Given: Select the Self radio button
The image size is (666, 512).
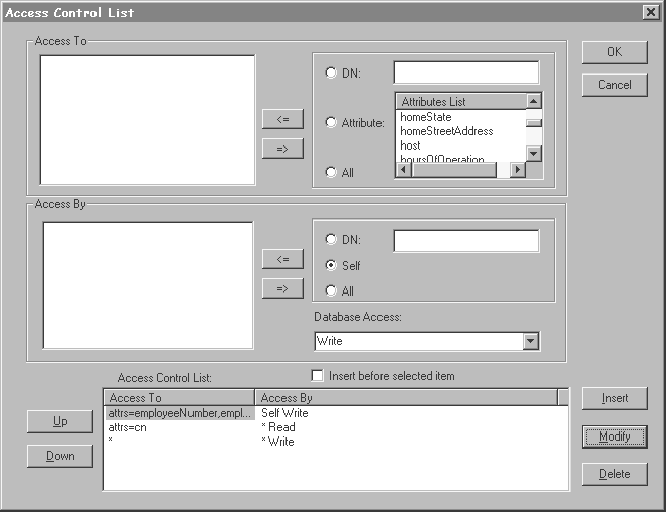Looking at the screenshot, I should click(332, 266).
